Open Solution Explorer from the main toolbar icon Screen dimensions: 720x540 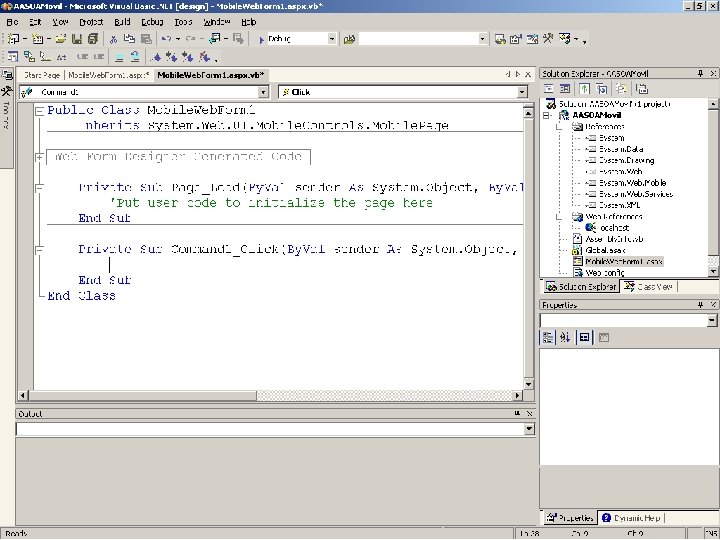click(500, 39)
